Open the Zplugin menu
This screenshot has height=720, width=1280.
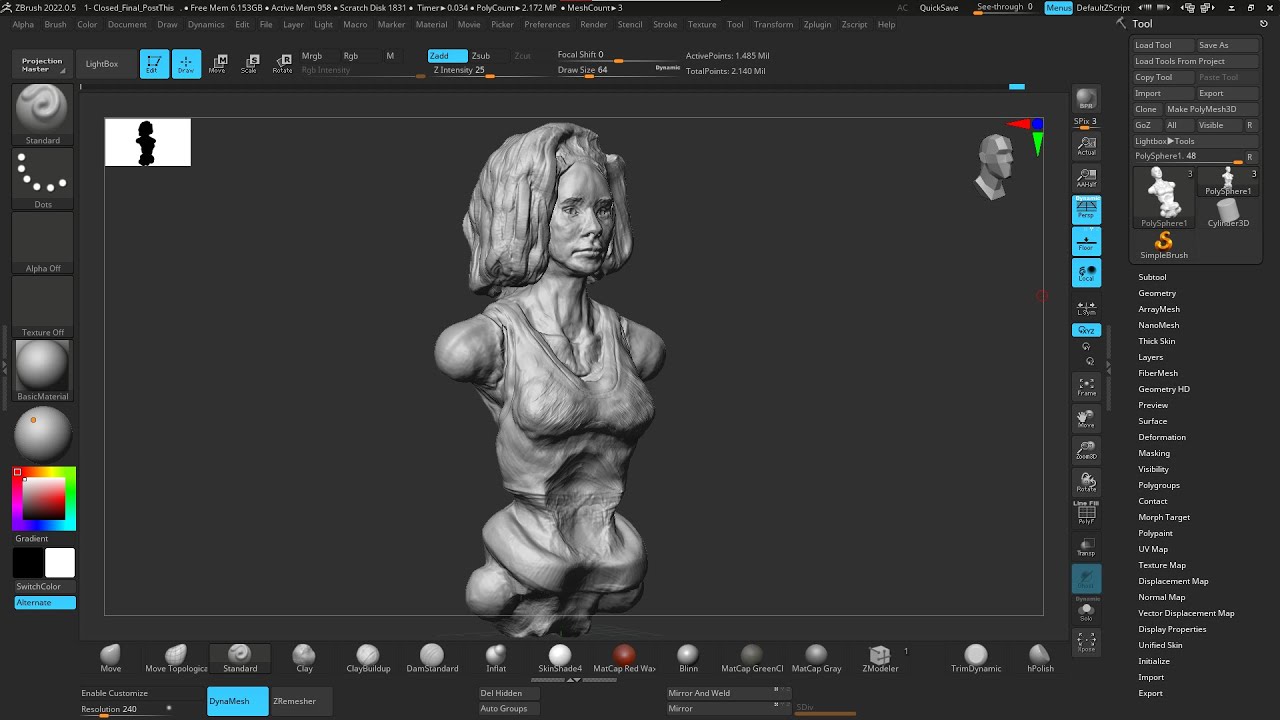click(817, 24)
